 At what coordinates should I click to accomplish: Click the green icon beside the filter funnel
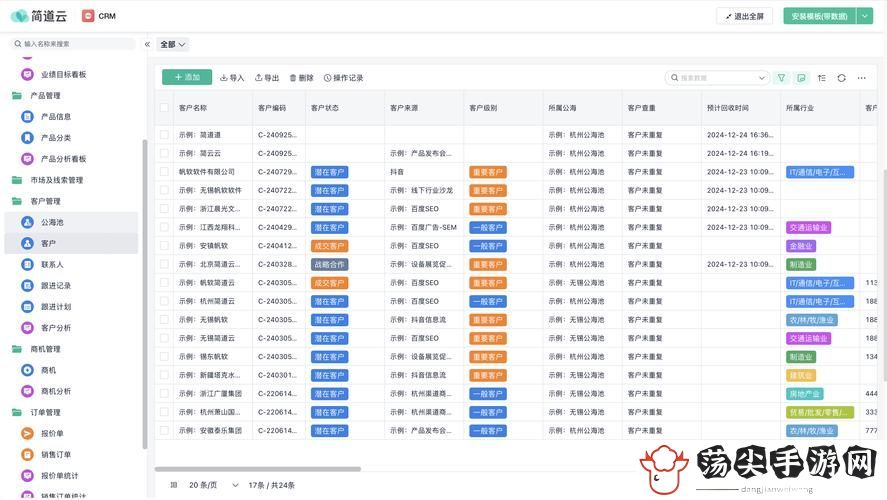(x=801, y=78)
